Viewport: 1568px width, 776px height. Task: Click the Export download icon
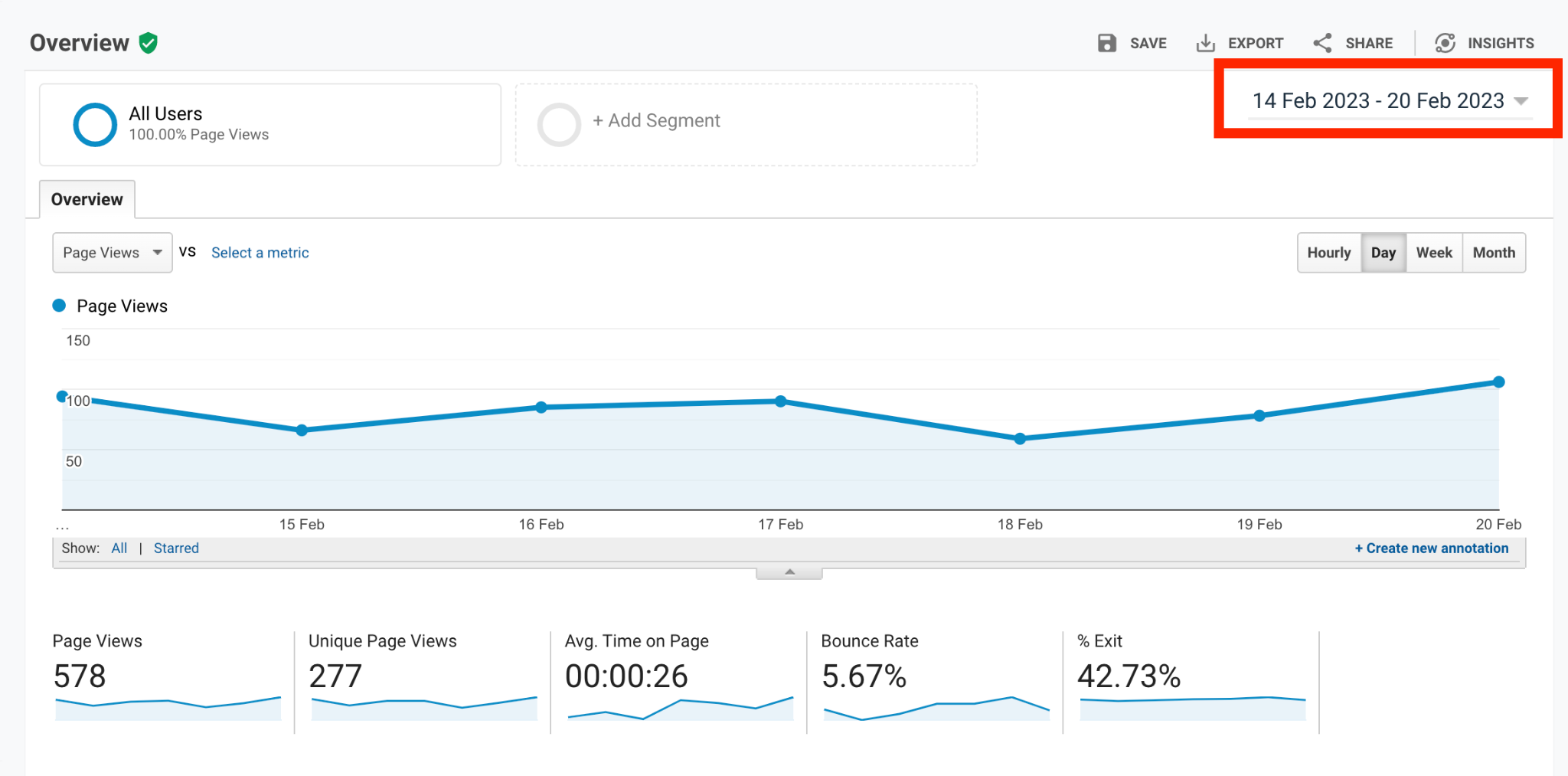pos(1205,43)
